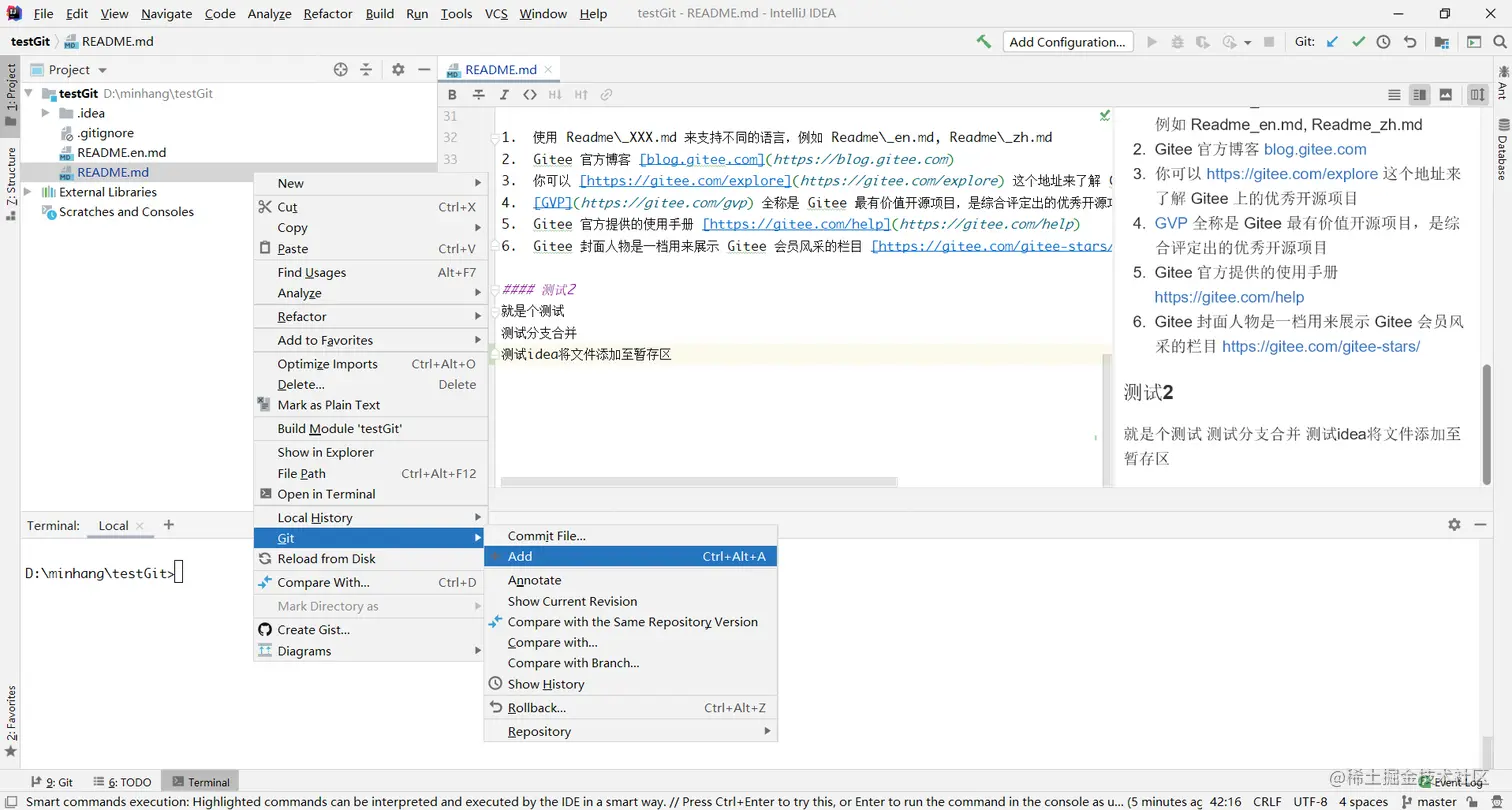Click the Code span icon in markdown toolbar
1512x810 pixels.
530,95
